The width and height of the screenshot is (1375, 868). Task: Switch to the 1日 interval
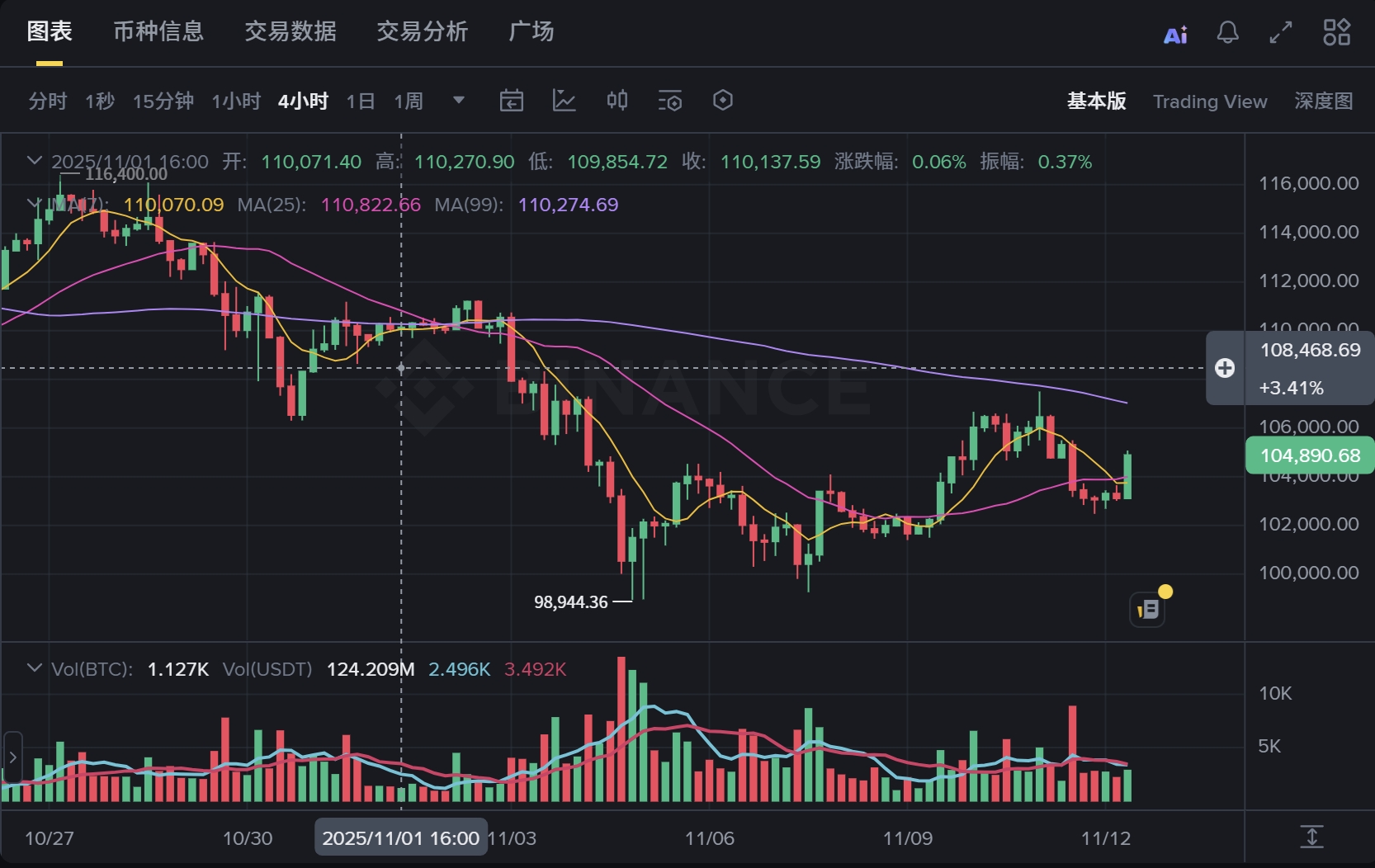pyautogui.click(x=361, y=101)
